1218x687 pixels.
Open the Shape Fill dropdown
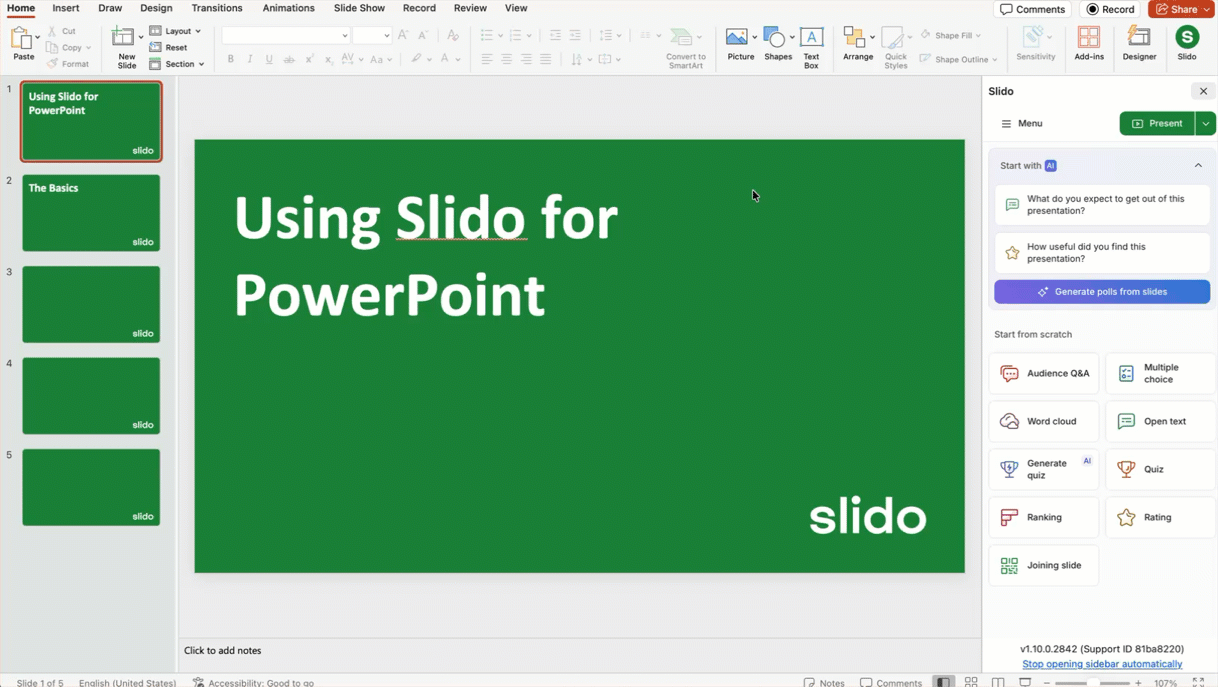click(x=951, y=35)
